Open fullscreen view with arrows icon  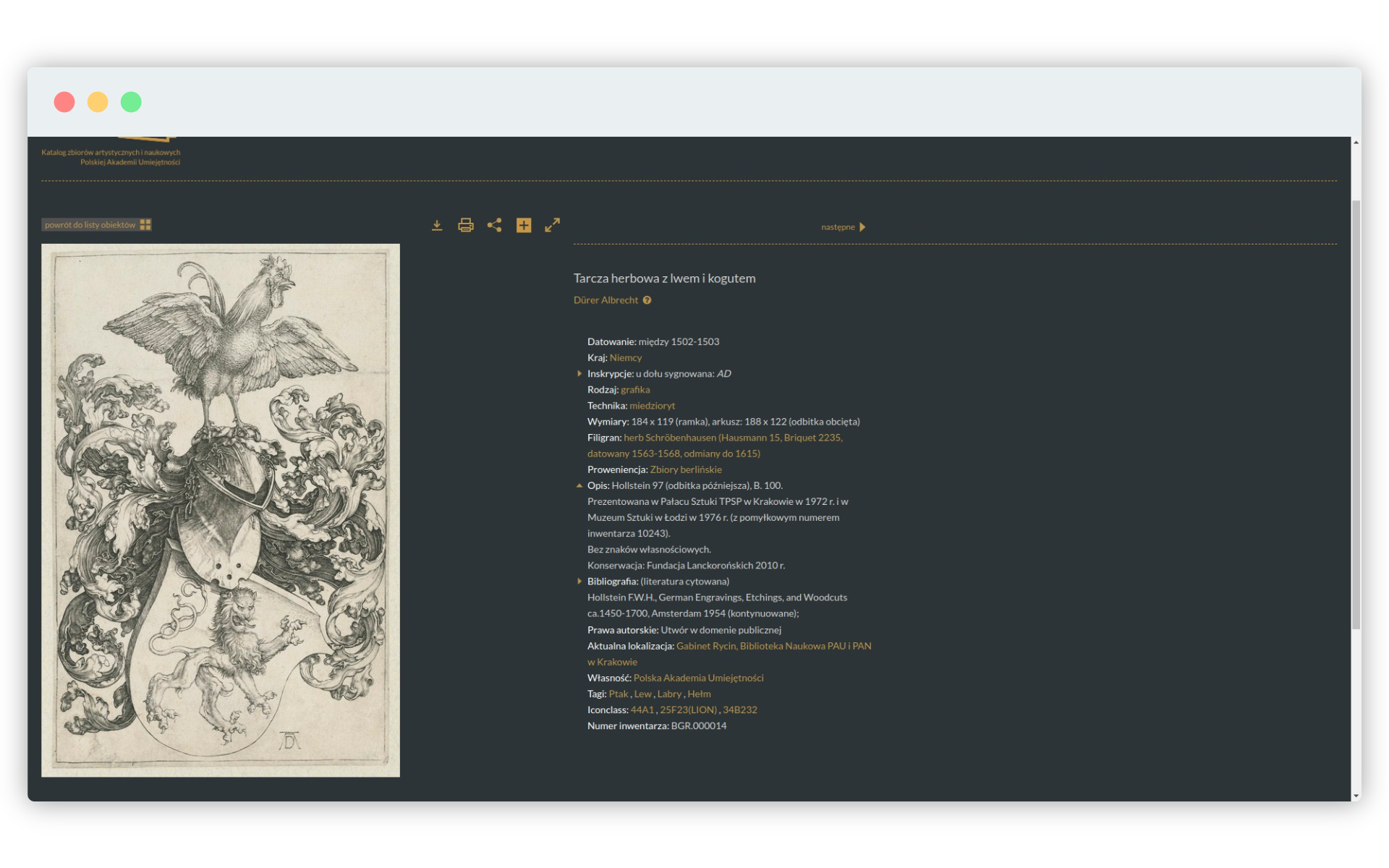tap(553, 225)
